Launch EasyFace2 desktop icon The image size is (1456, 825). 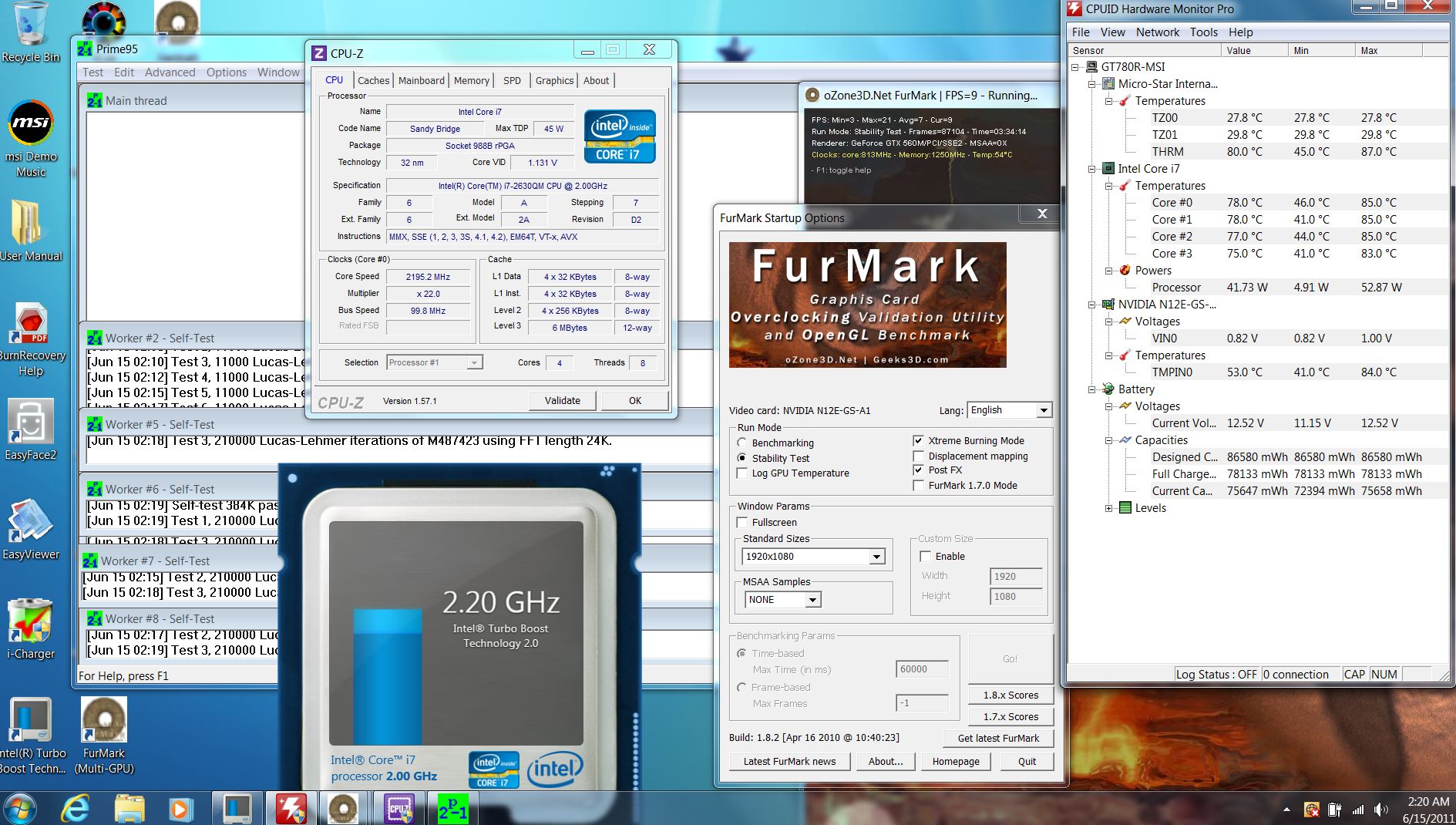coord(31,429)
